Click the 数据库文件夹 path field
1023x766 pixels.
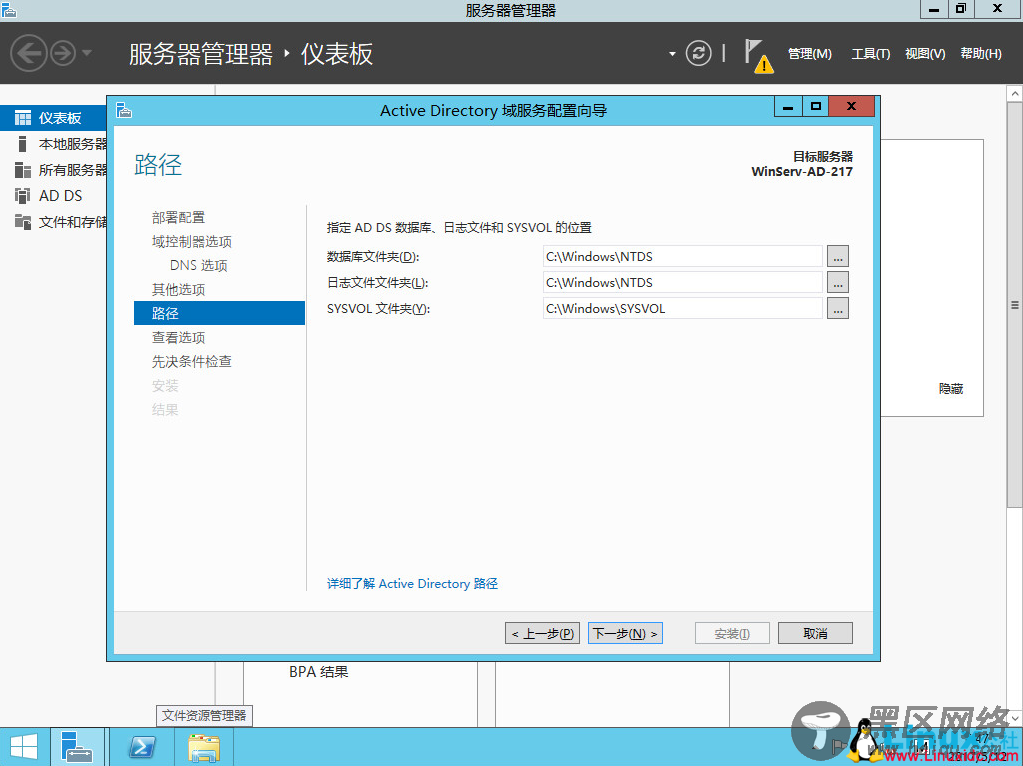coord(682,256)
